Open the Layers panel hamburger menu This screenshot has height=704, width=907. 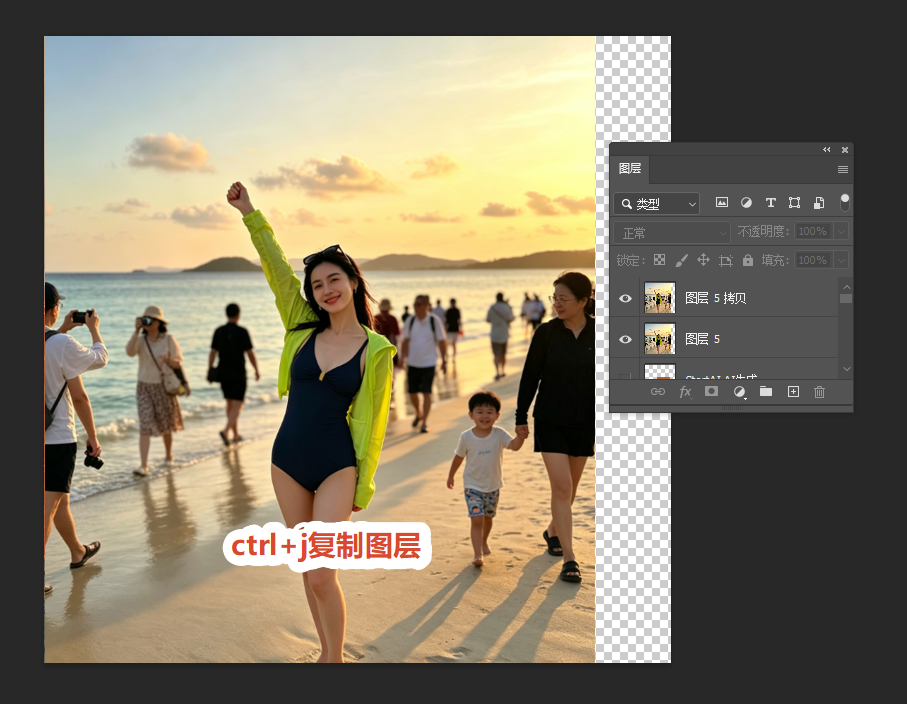(843, 169)
